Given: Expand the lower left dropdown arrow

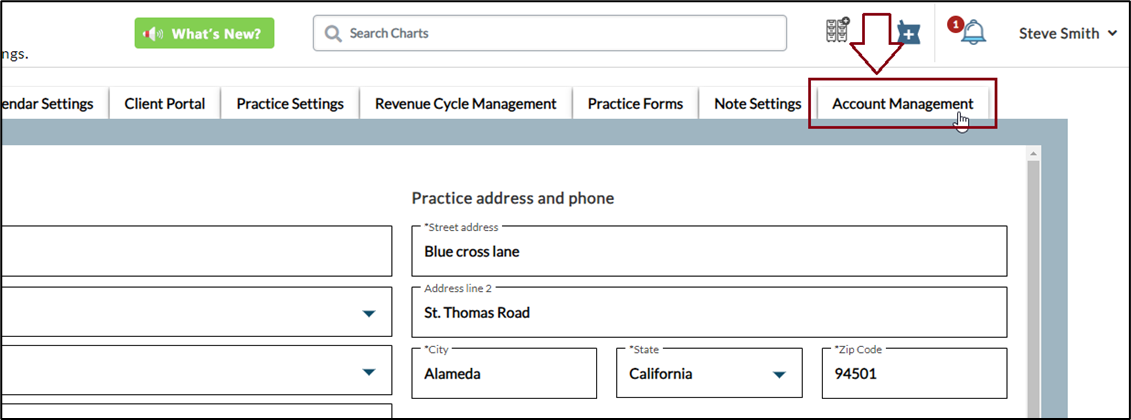Looking at the screenshot, I should click(x=369, y=373).
